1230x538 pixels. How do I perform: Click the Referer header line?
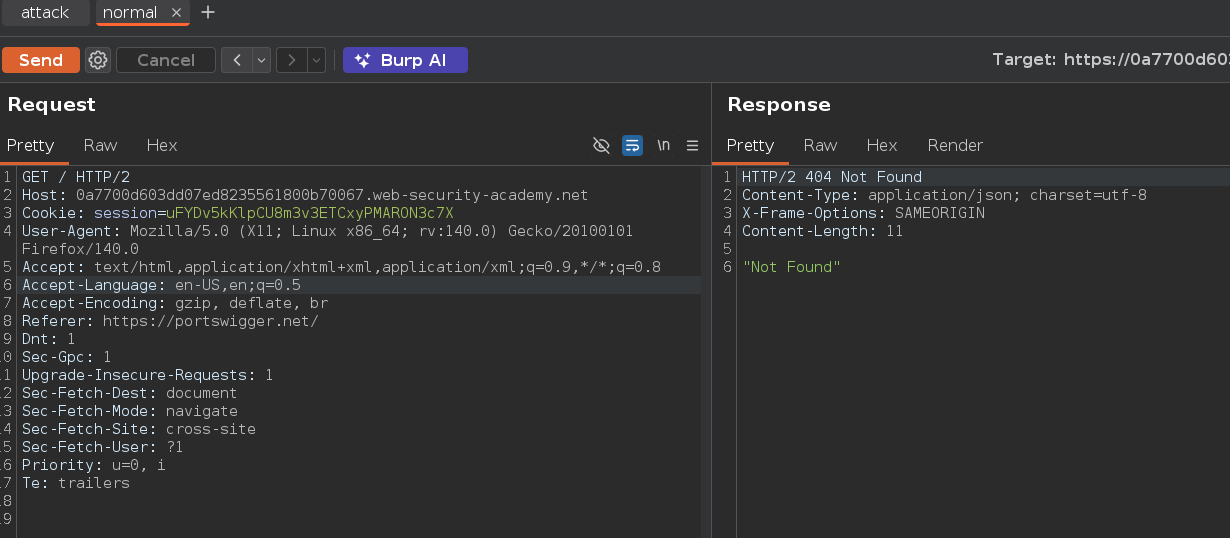(170, 321)
